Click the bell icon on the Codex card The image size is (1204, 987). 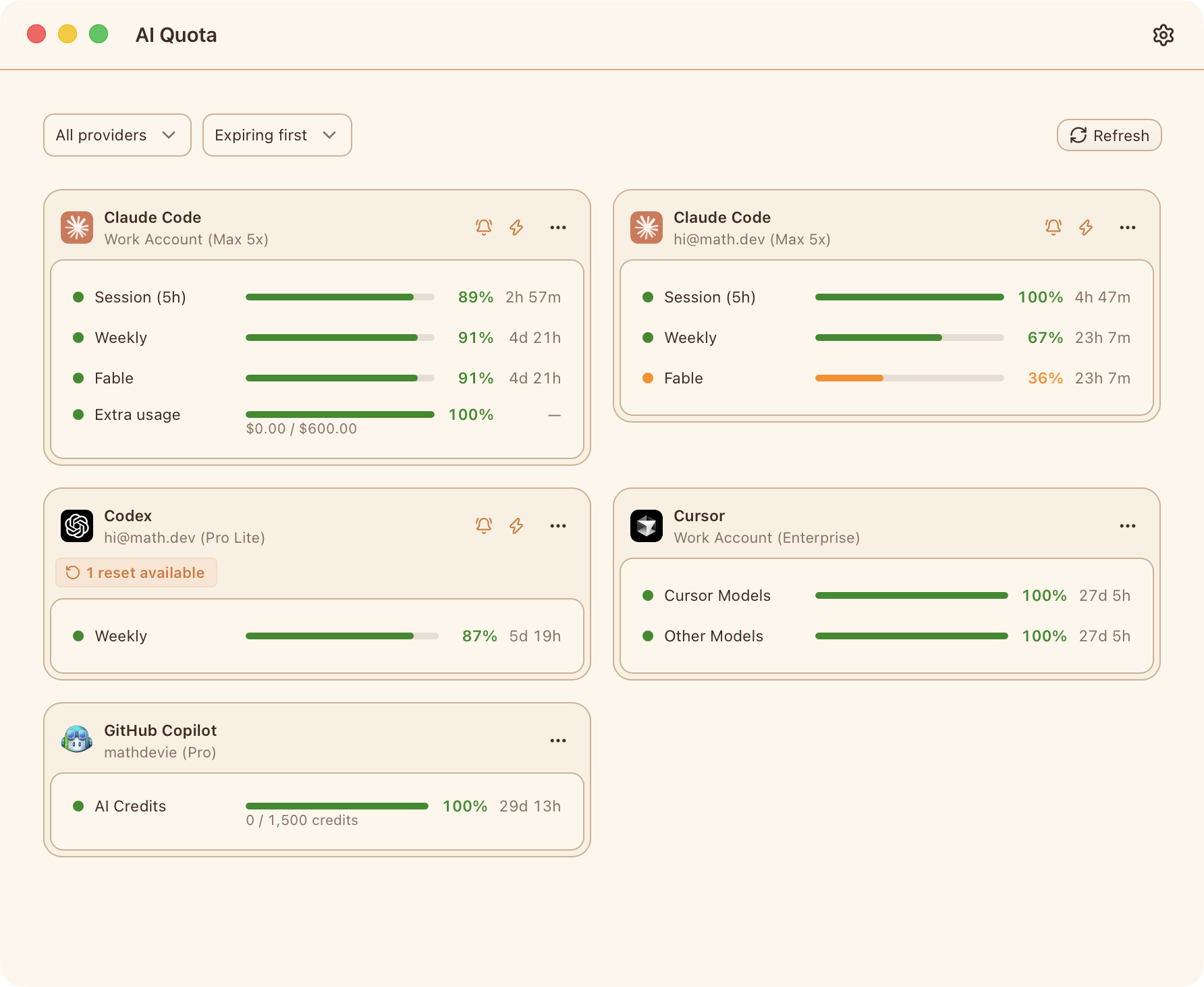(x=484, y=526)
